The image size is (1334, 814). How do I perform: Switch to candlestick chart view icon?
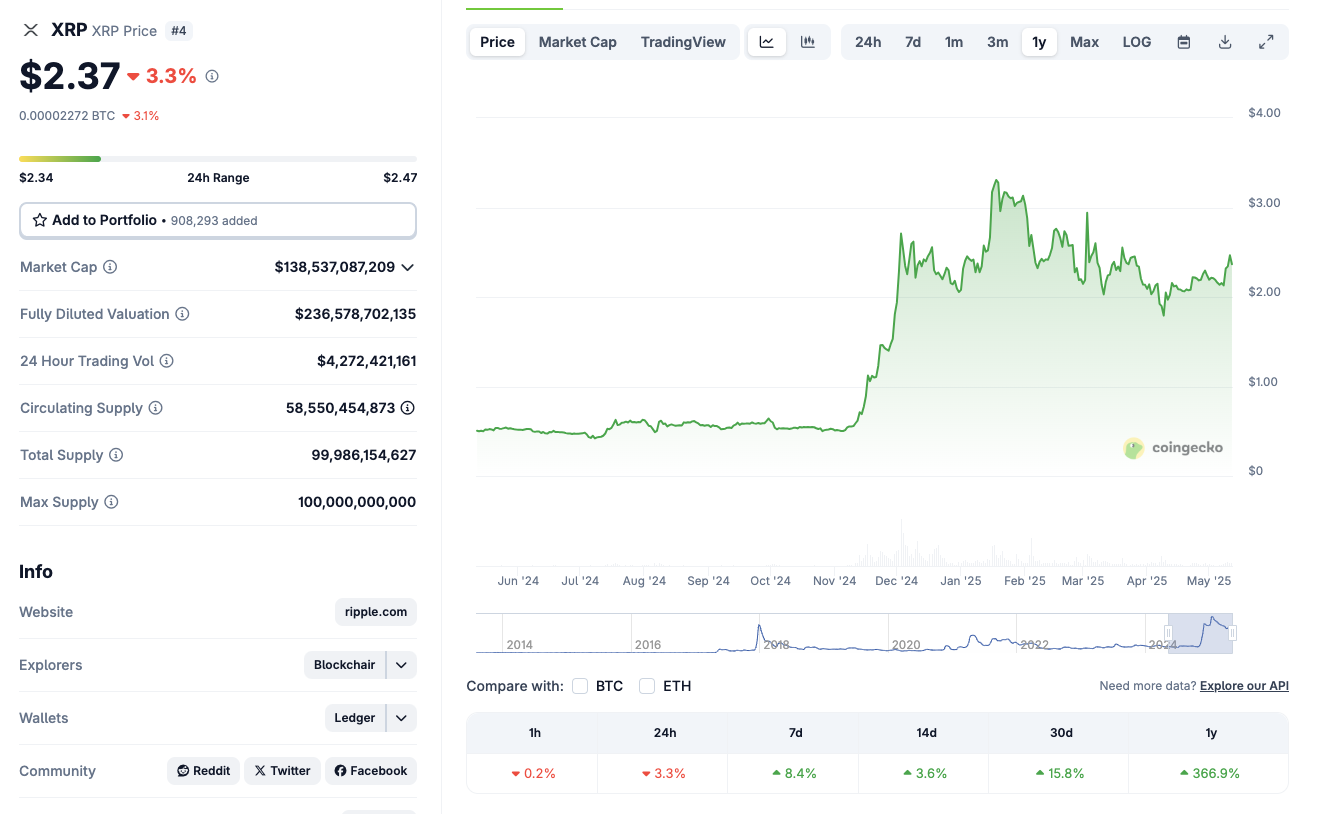point(808,42)
